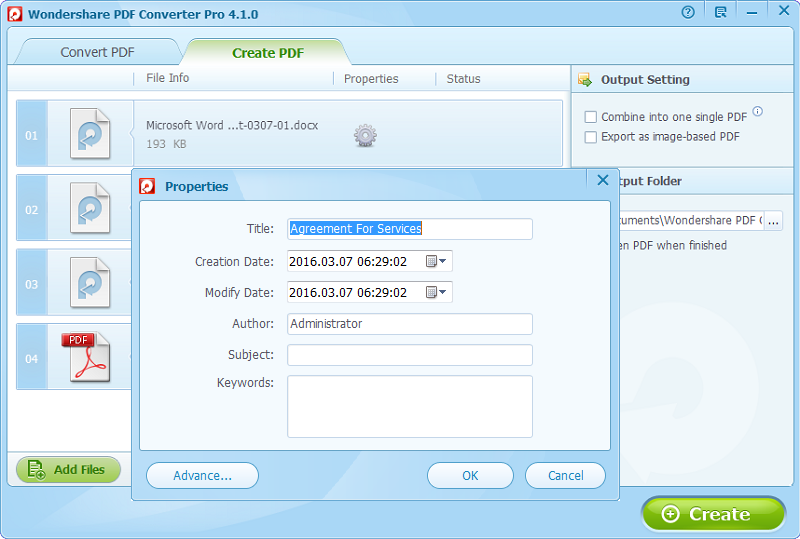Switch to Convert PDF tab

click(x=97, y=52)
